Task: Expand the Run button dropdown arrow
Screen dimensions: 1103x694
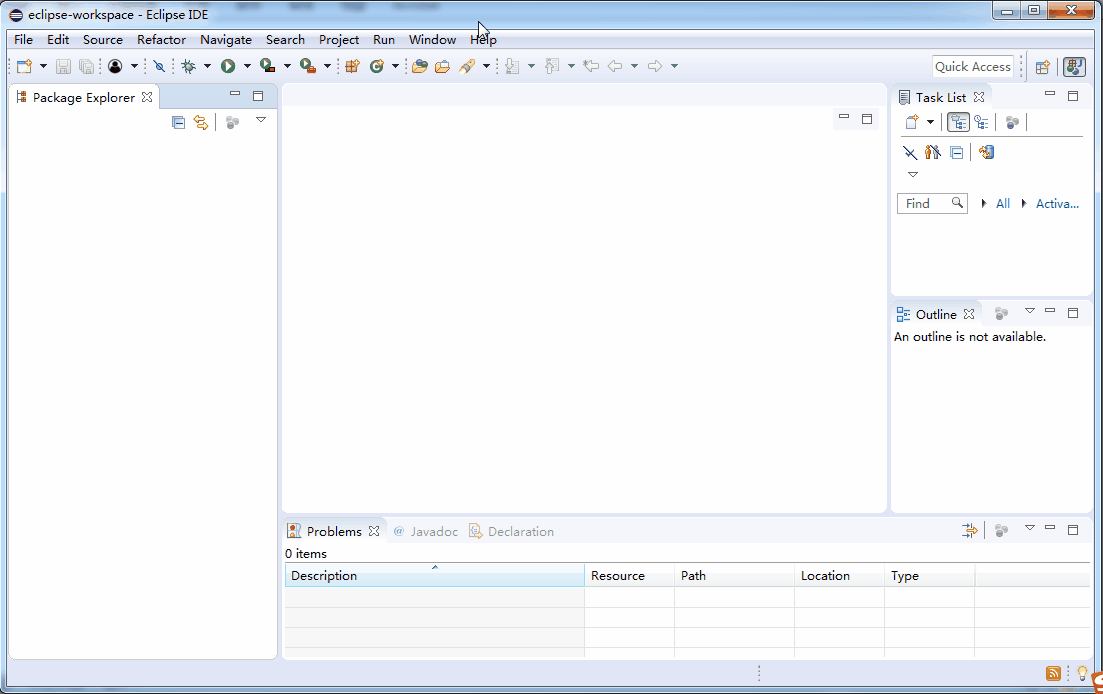Action: tap(247, 66)
